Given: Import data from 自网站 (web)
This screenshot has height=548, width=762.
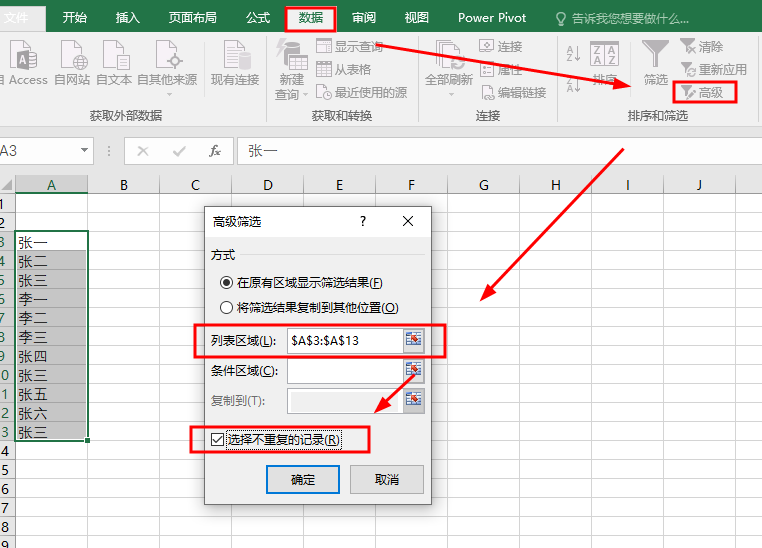Looking at the screenshot, I should click(x=72, y=63).
